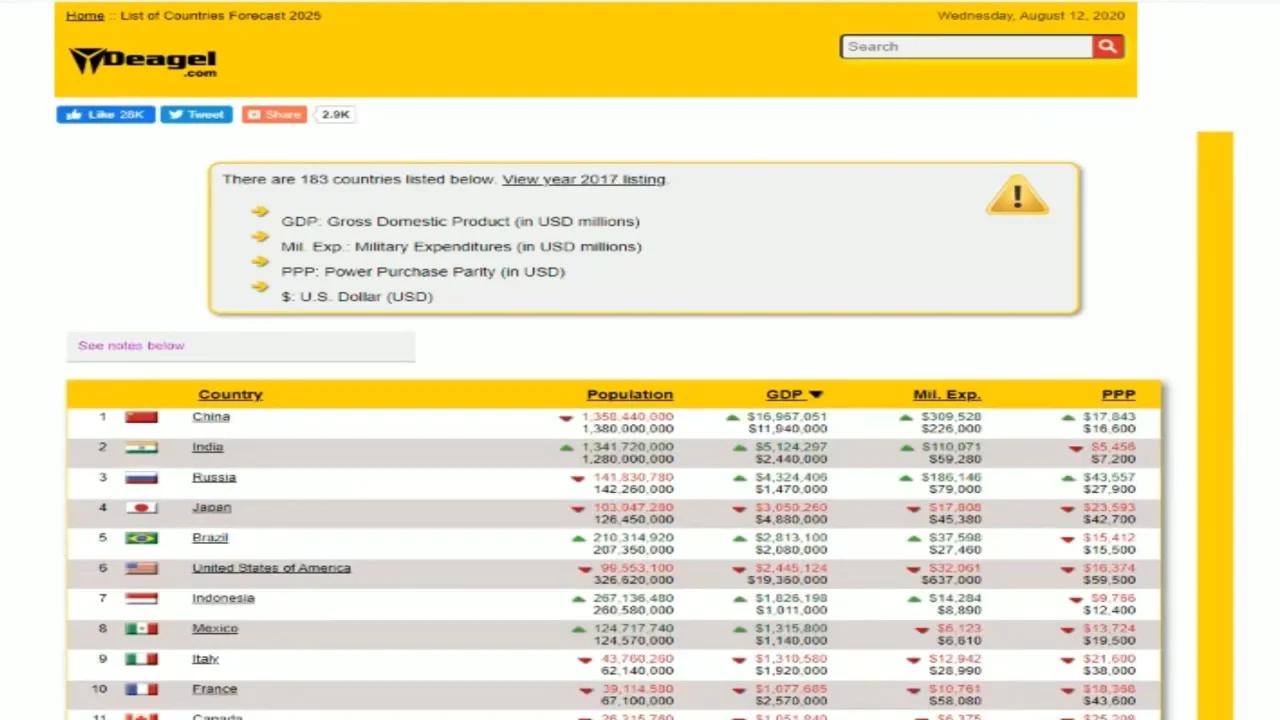This screenshot has height=720, width=1280.
Task: Open the China country link
Action: tap(211, 417)
